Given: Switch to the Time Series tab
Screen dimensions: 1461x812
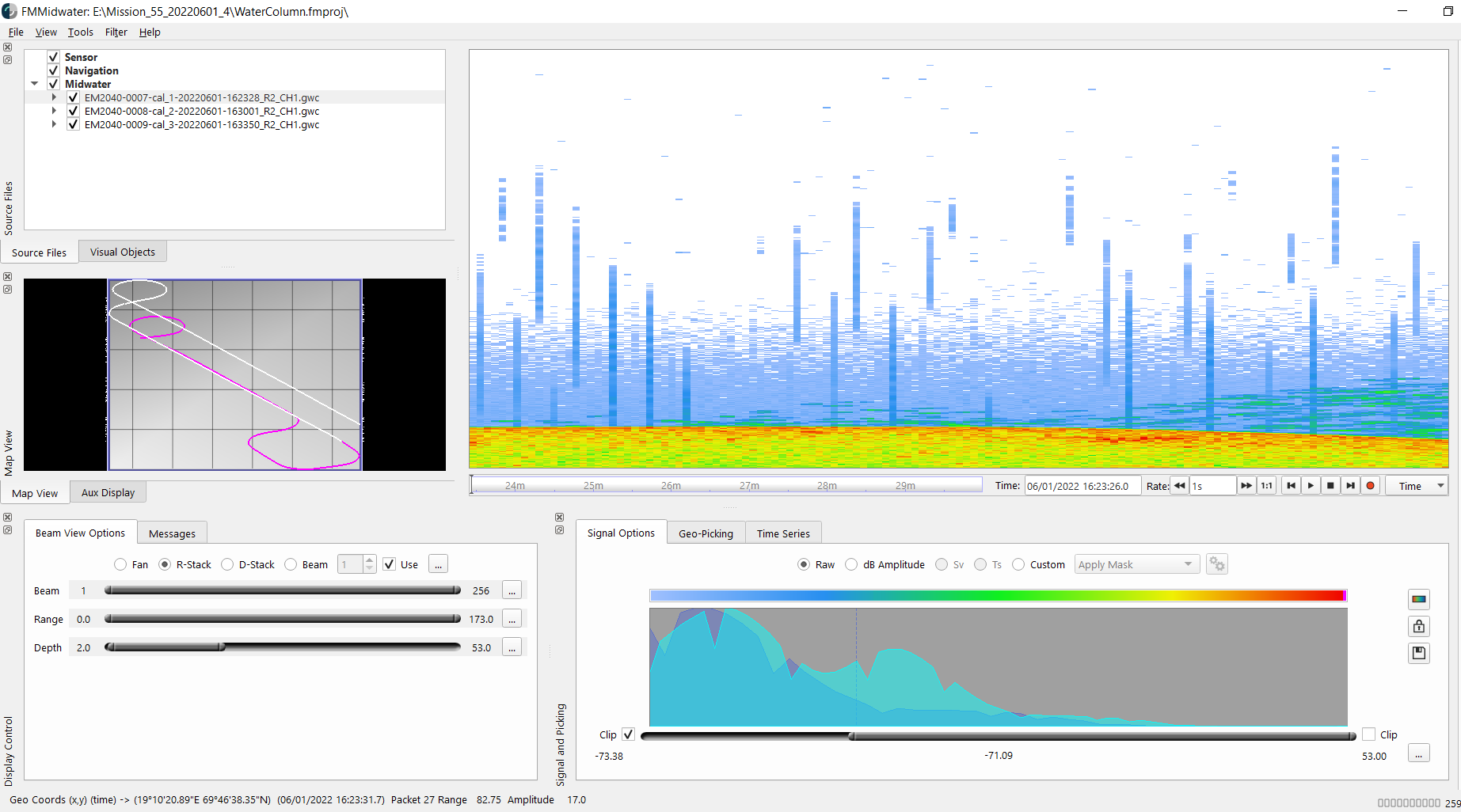Looking at the screenshot, I should coord(783,533).
